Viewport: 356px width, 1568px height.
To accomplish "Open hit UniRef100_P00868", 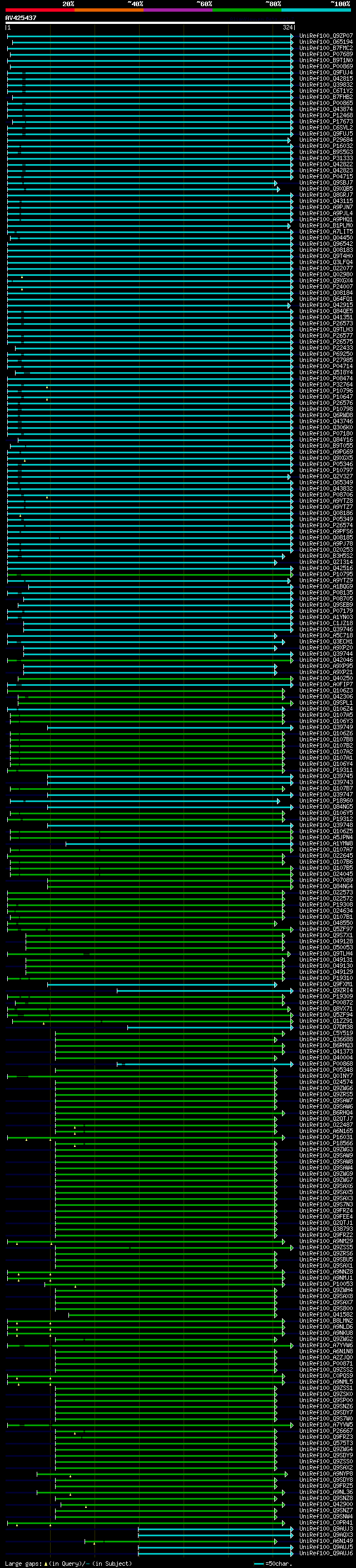I will [x=326, y=1064].
